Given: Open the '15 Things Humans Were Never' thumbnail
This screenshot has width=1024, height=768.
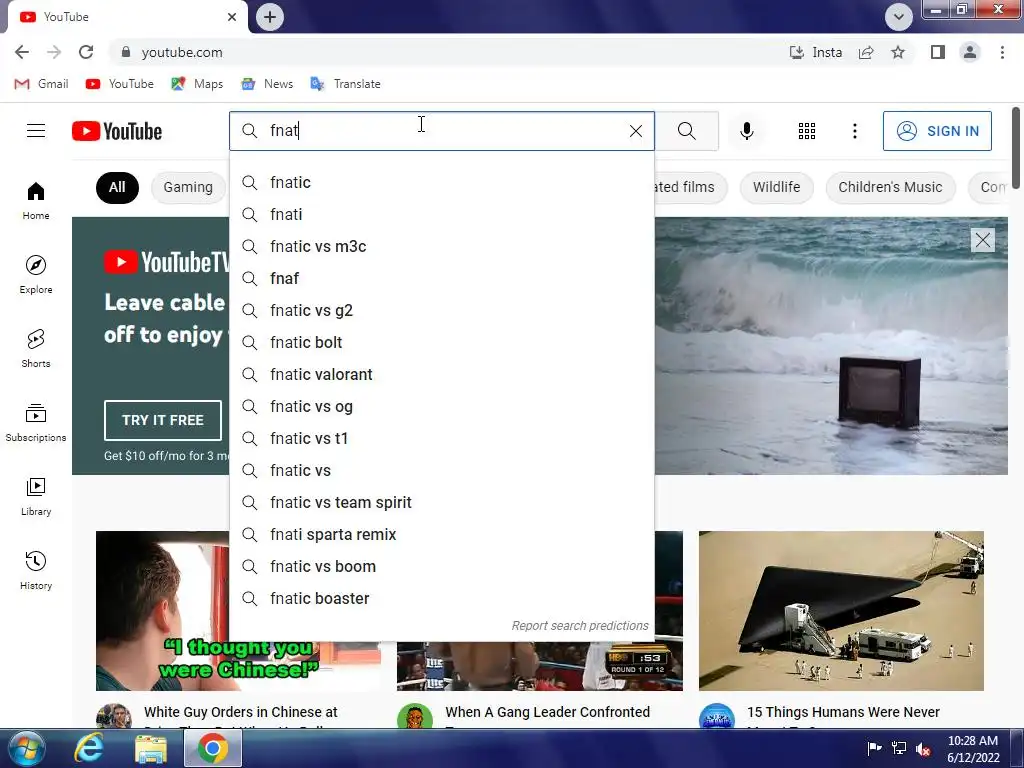Looking at the screenshot, I should (841, 611).
